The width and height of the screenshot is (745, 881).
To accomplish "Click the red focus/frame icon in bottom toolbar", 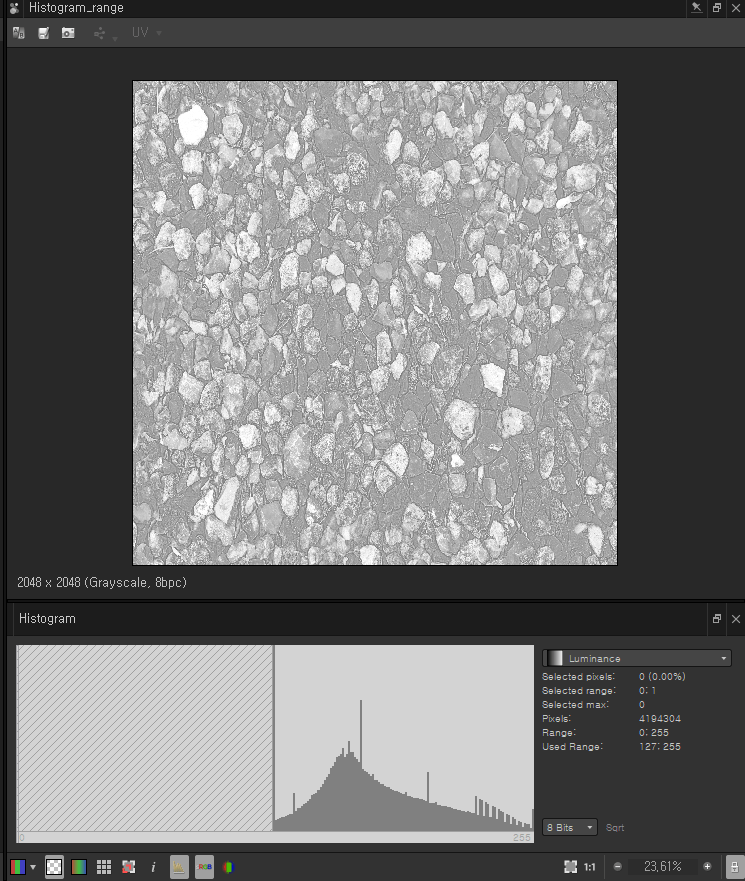I will coord(129,867).
